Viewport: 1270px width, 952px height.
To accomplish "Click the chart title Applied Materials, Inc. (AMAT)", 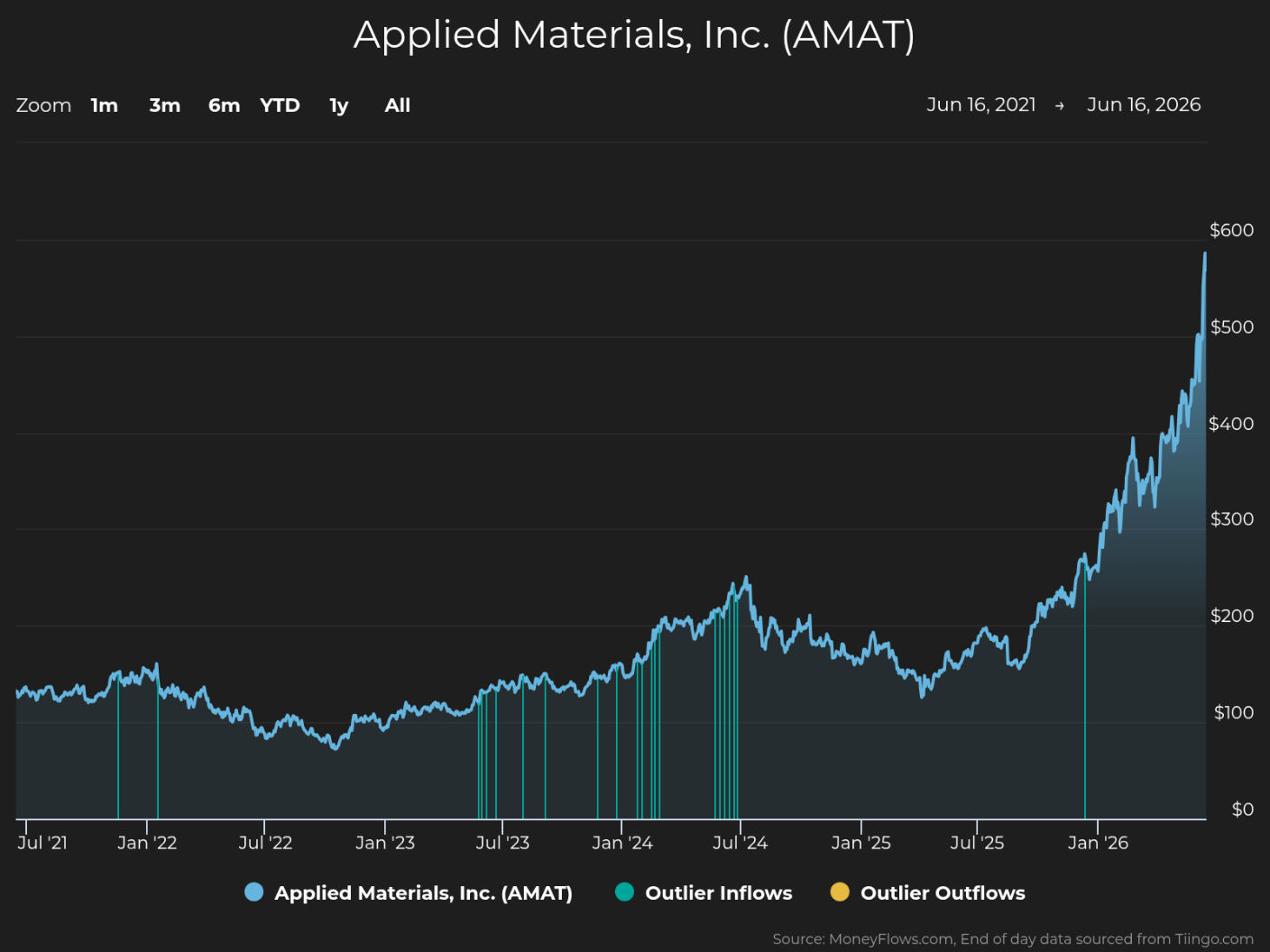I will [x=634, y=35].
